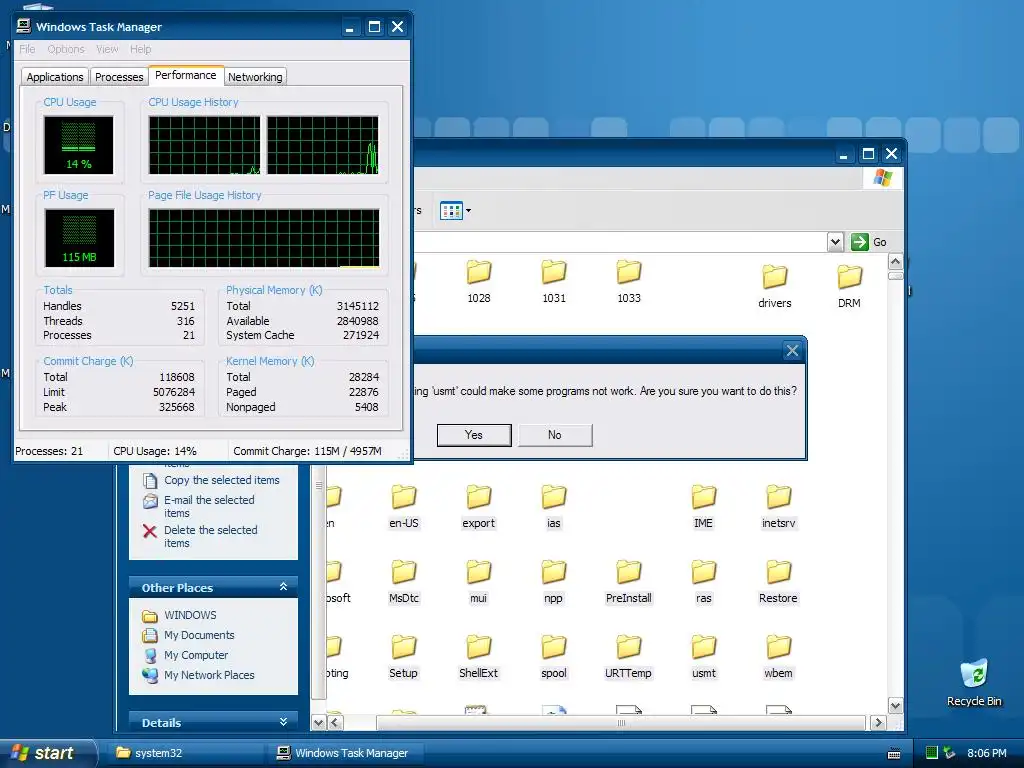
Task: Click Delete the selected items link
Action: coord(200,536)
